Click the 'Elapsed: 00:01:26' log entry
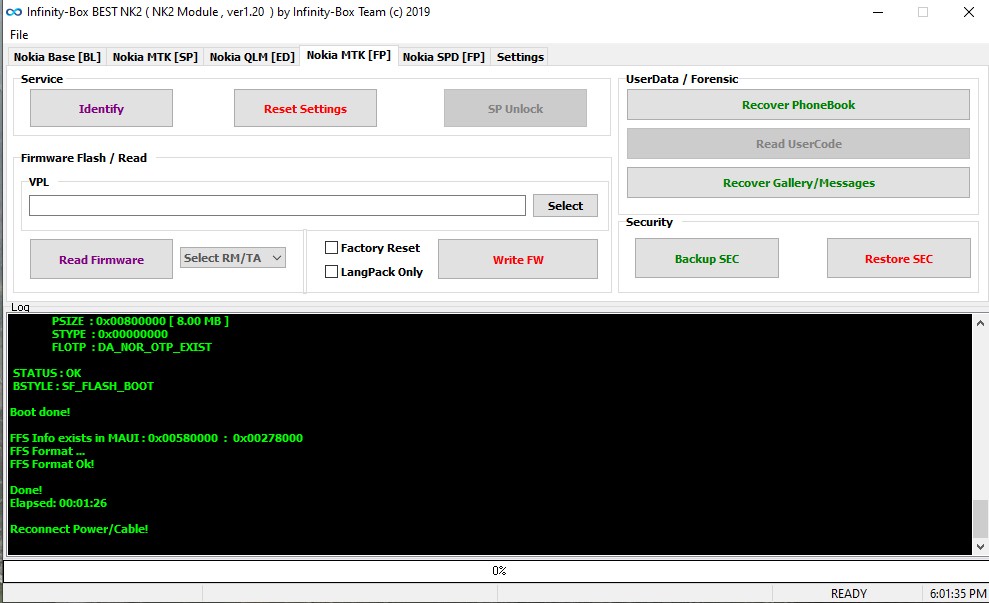Image resolution: width=989 pixels, height=603 pixels. pyautogui.click(x=58, y=503)
